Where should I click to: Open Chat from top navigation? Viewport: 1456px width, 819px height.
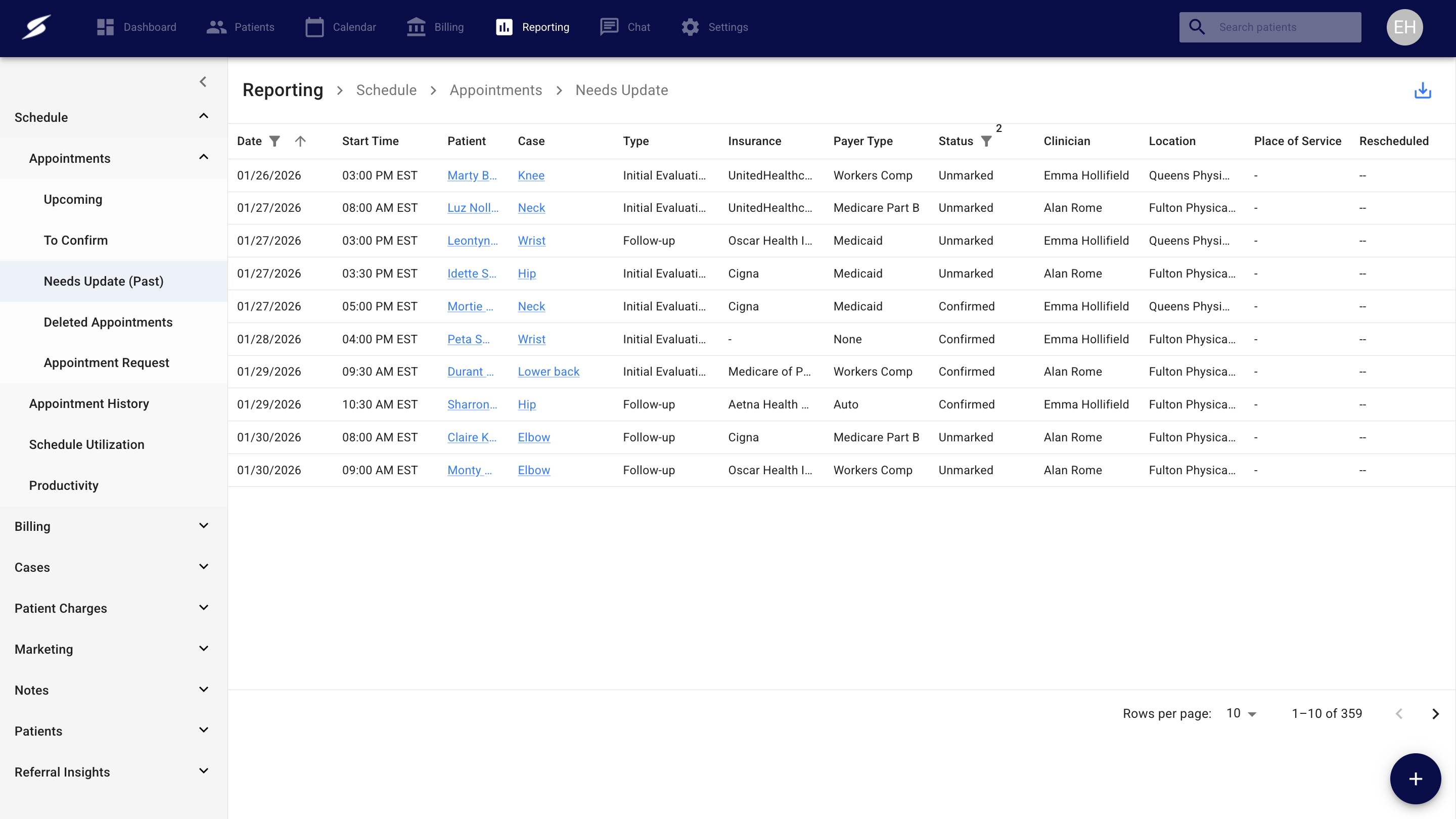coord(624,27)
